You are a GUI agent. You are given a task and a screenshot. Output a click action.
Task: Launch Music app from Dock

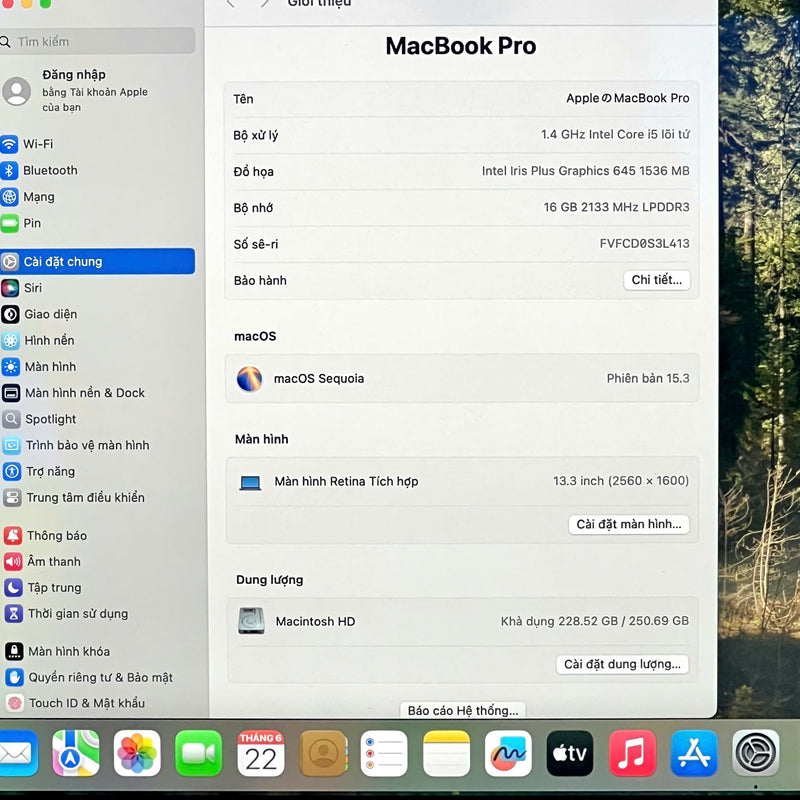(x=632, y=753)
